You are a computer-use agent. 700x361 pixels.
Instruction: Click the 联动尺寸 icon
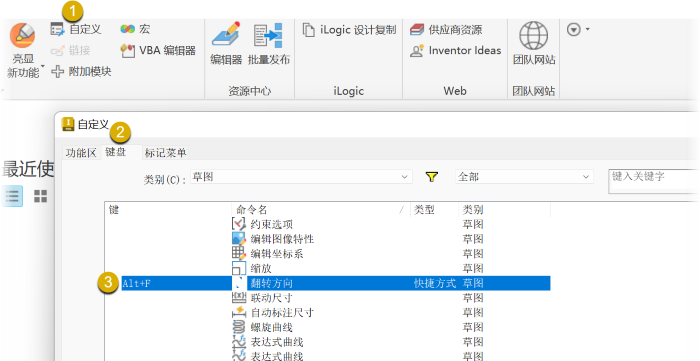[x=239, y=297]
